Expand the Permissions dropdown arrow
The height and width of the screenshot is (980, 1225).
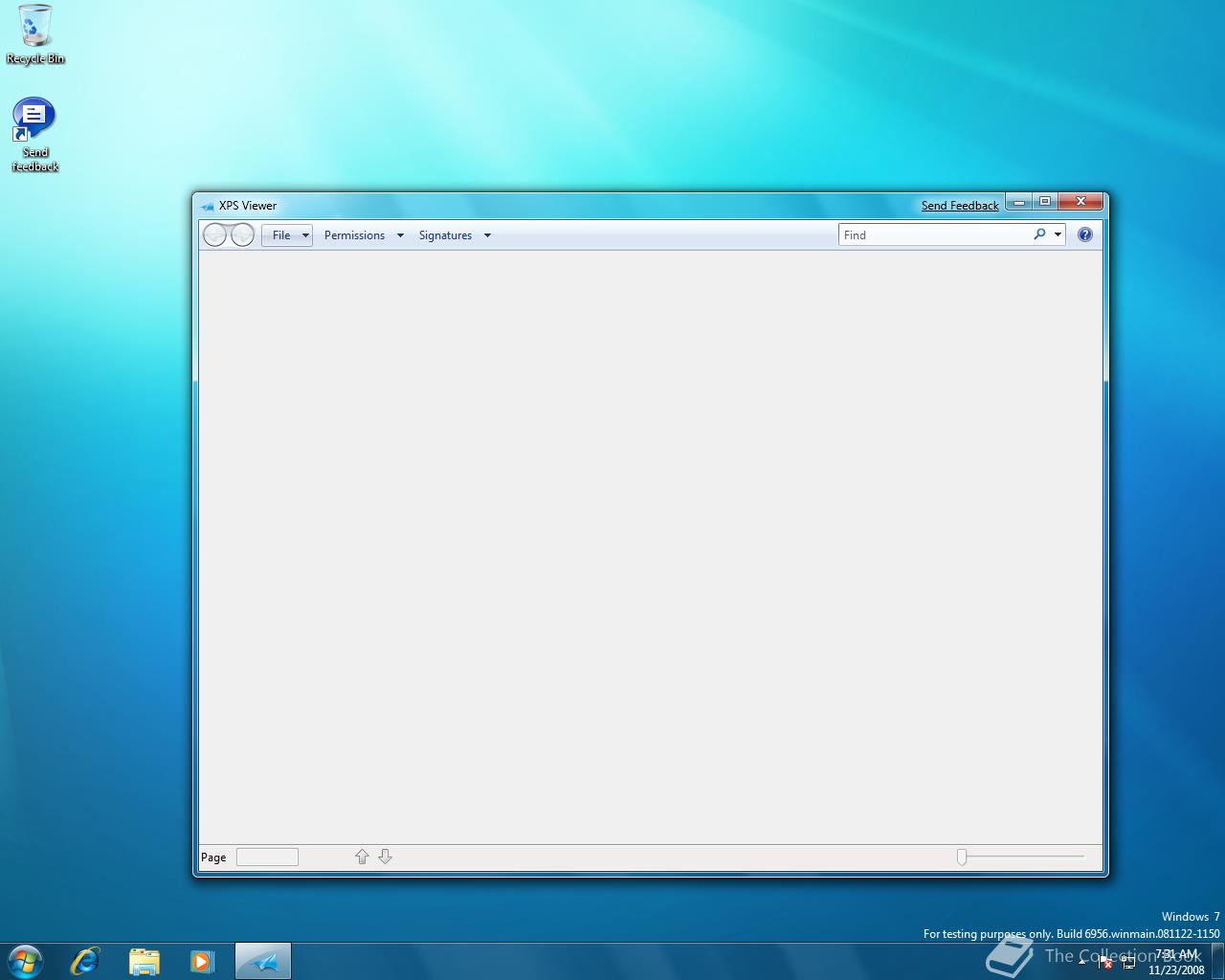tap(400, 235)
